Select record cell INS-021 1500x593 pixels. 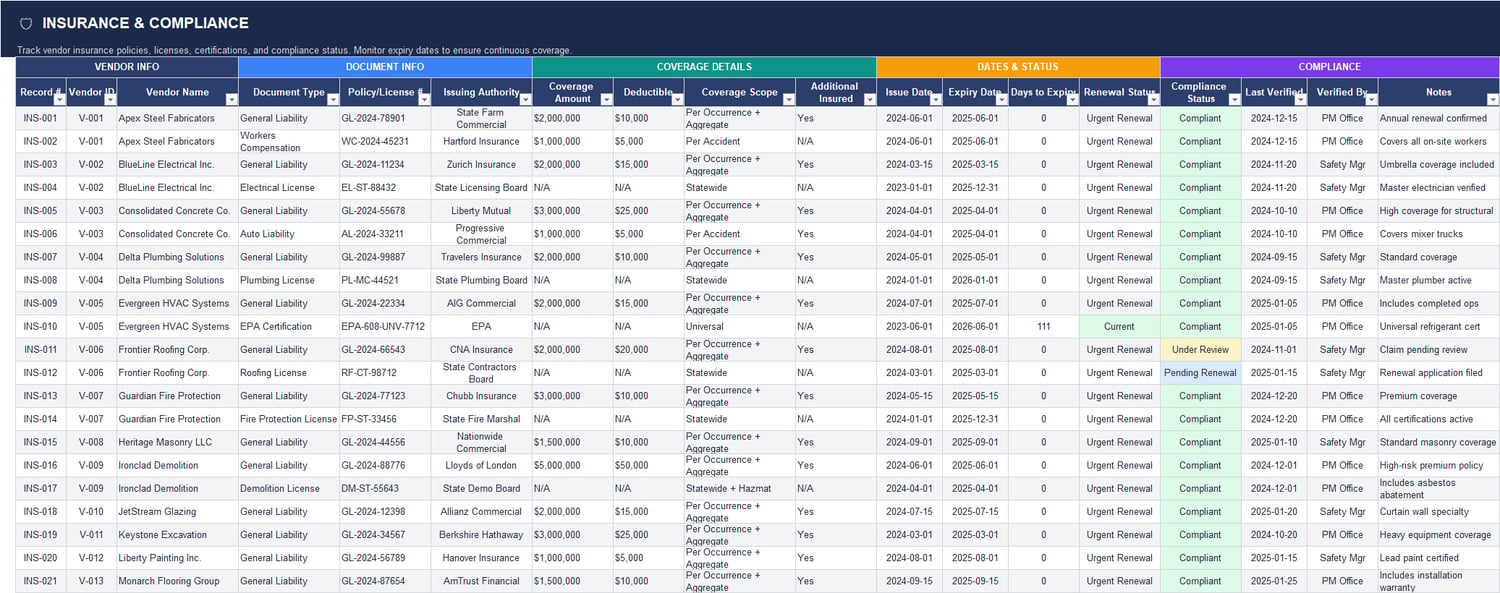coord(41,581)
